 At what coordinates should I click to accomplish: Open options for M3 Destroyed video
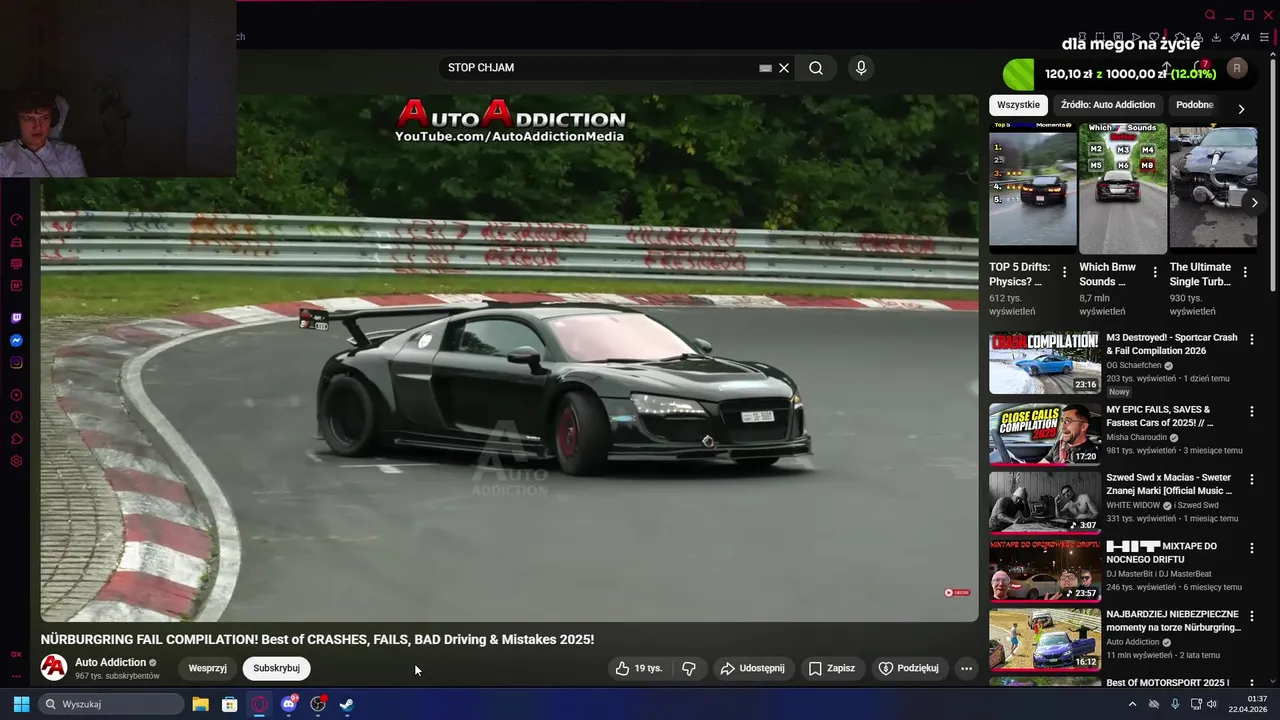click(1251, 340)
